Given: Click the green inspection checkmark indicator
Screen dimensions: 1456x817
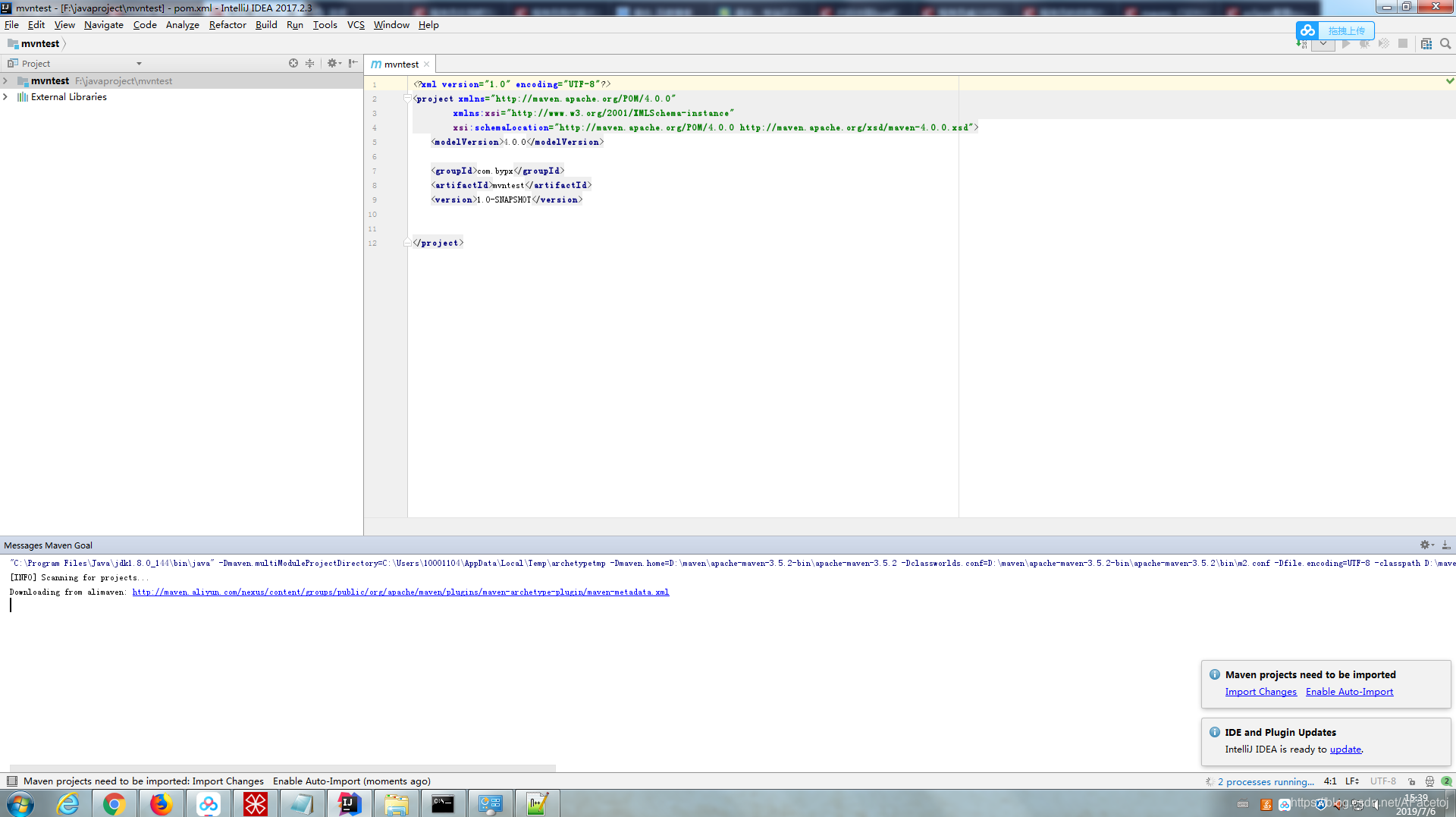Looking at the screenshot, I should [1449, 80].
